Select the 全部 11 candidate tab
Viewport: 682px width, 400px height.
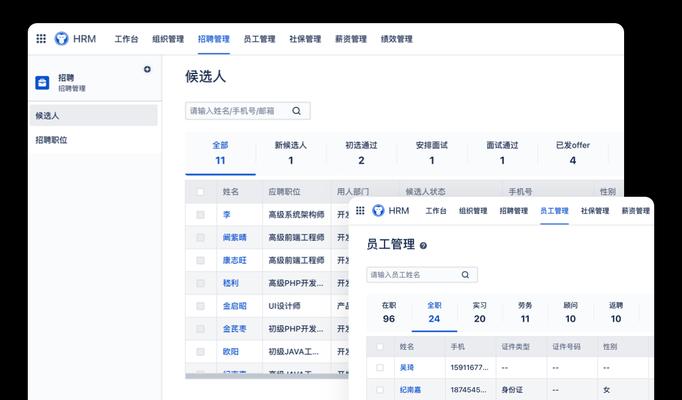click(x=220, y=153)
